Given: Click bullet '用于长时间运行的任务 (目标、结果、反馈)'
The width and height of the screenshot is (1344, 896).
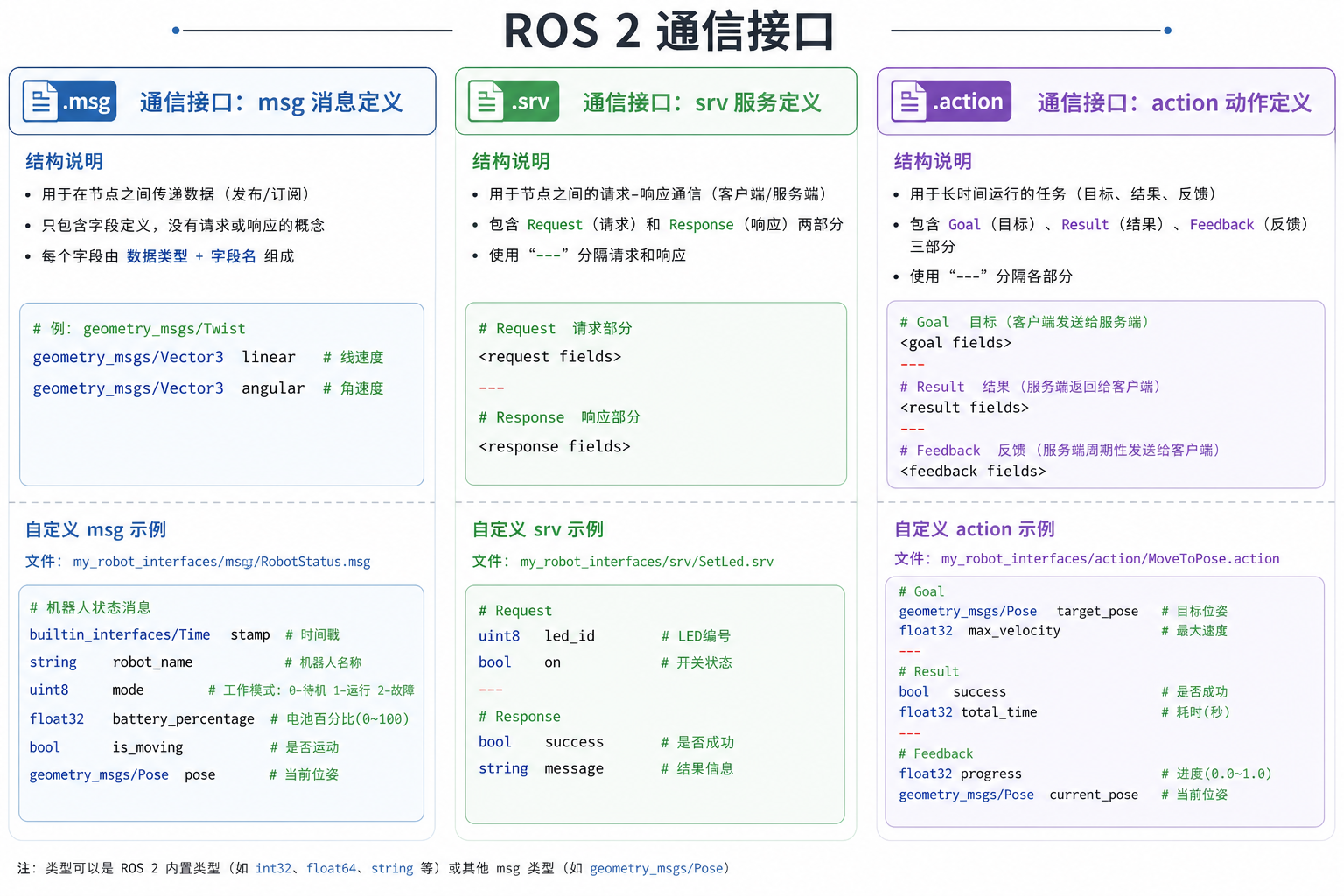Looking at the screenshot, I should pyautogui.click(x=1063, y=194).
